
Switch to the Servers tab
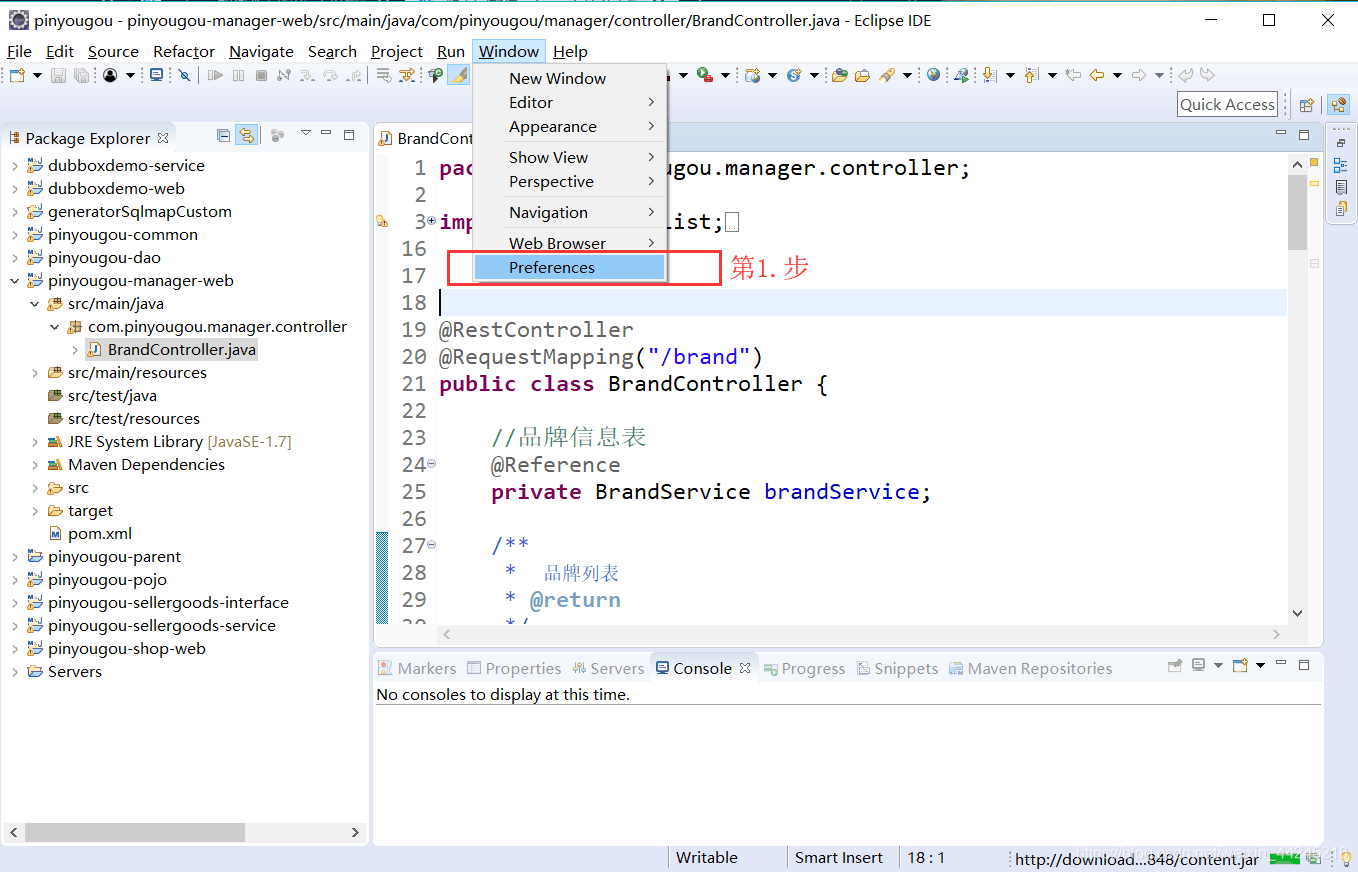pyautogui.click(x=608, y=668)
